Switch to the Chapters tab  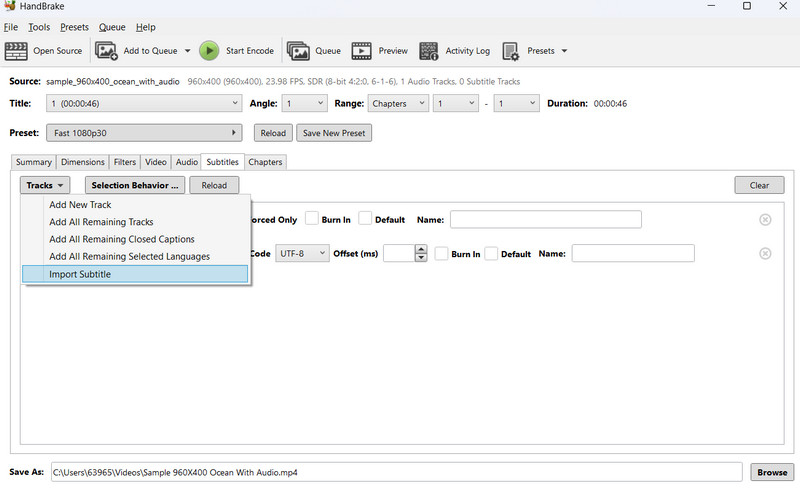[265, 162]
